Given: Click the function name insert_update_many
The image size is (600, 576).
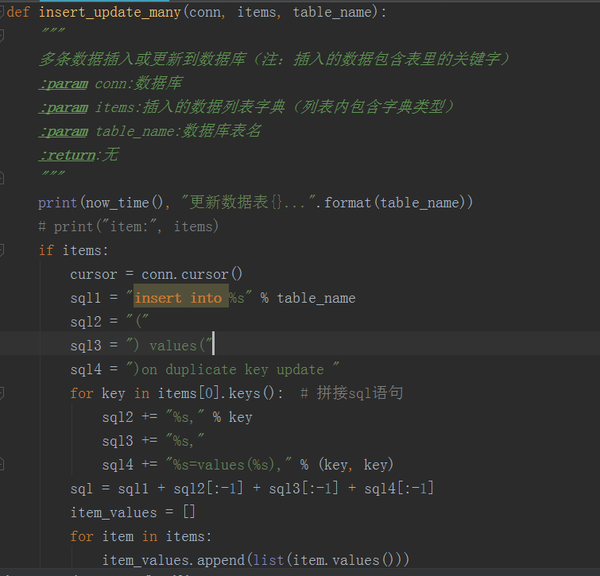Looking at the screenshot, I should [x=110, y=12].
